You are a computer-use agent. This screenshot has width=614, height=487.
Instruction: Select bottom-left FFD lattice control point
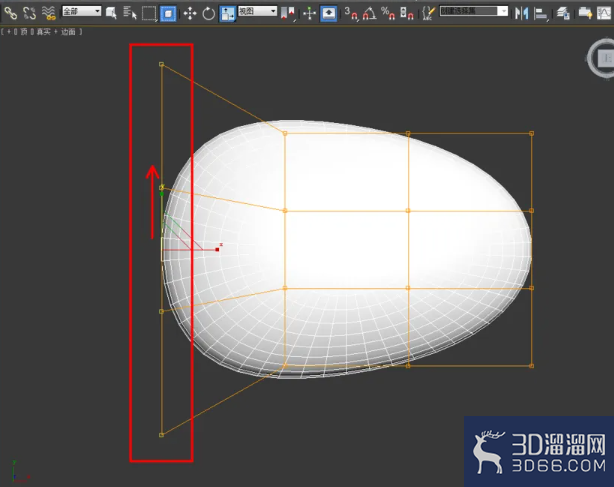tap(161, 435)
